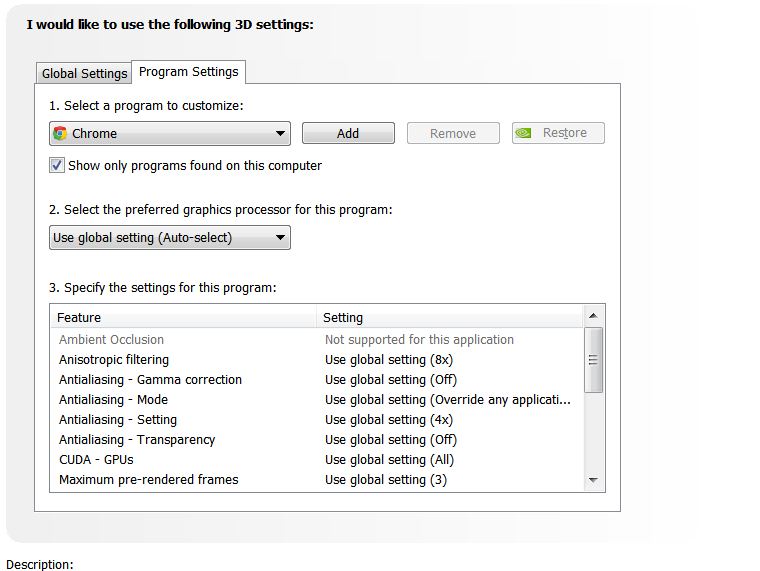
Task: Click the NVIDIA logo on Restore button
Action: tap(523, 133)
